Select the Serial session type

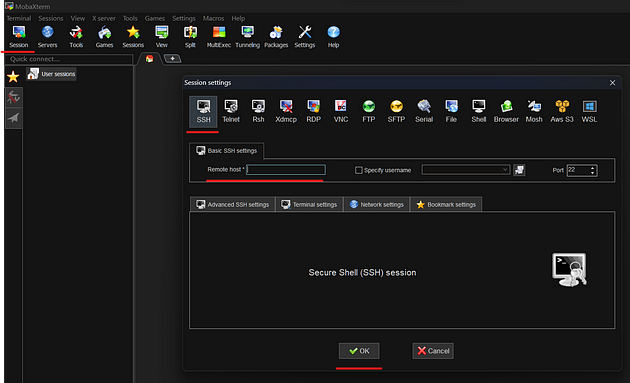click(x=424, y=111)
